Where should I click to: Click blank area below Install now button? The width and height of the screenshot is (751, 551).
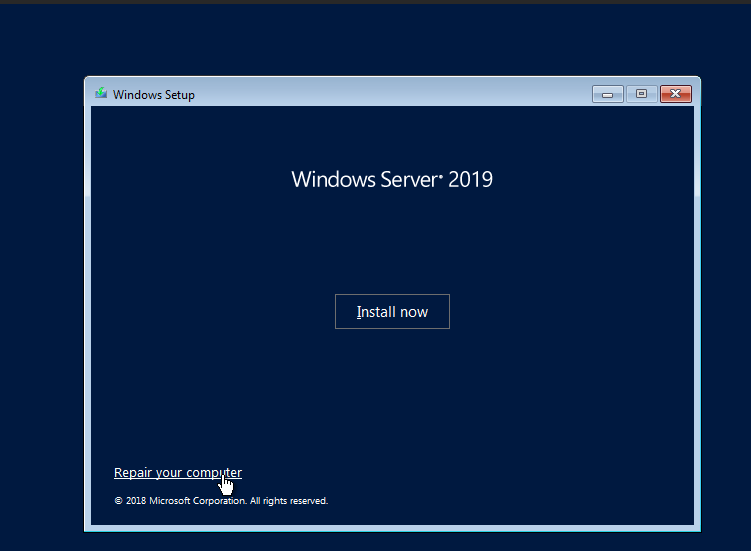[392, 400]
